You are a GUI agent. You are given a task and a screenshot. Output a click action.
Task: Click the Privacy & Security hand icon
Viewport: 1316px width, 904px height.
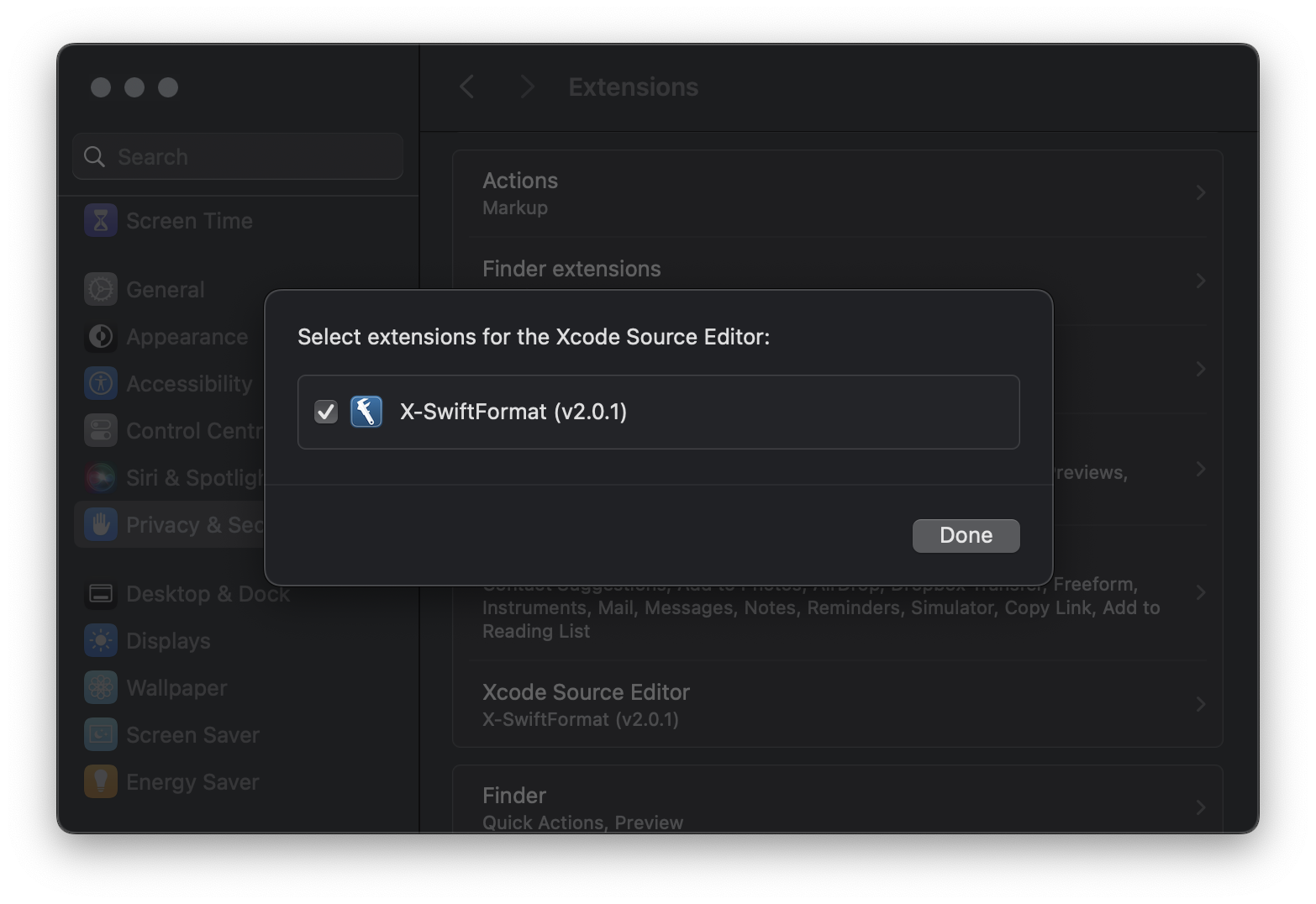[101, 524]
